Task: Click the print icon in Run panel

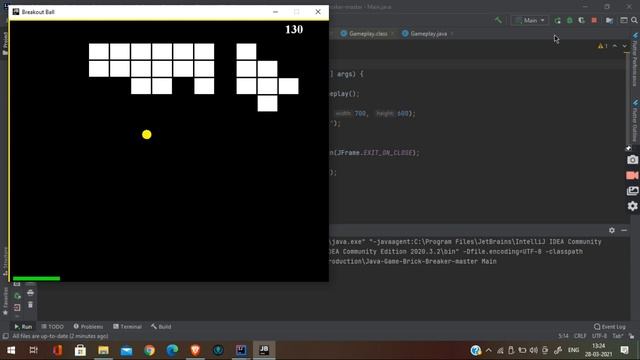Action: coord(30,293)
